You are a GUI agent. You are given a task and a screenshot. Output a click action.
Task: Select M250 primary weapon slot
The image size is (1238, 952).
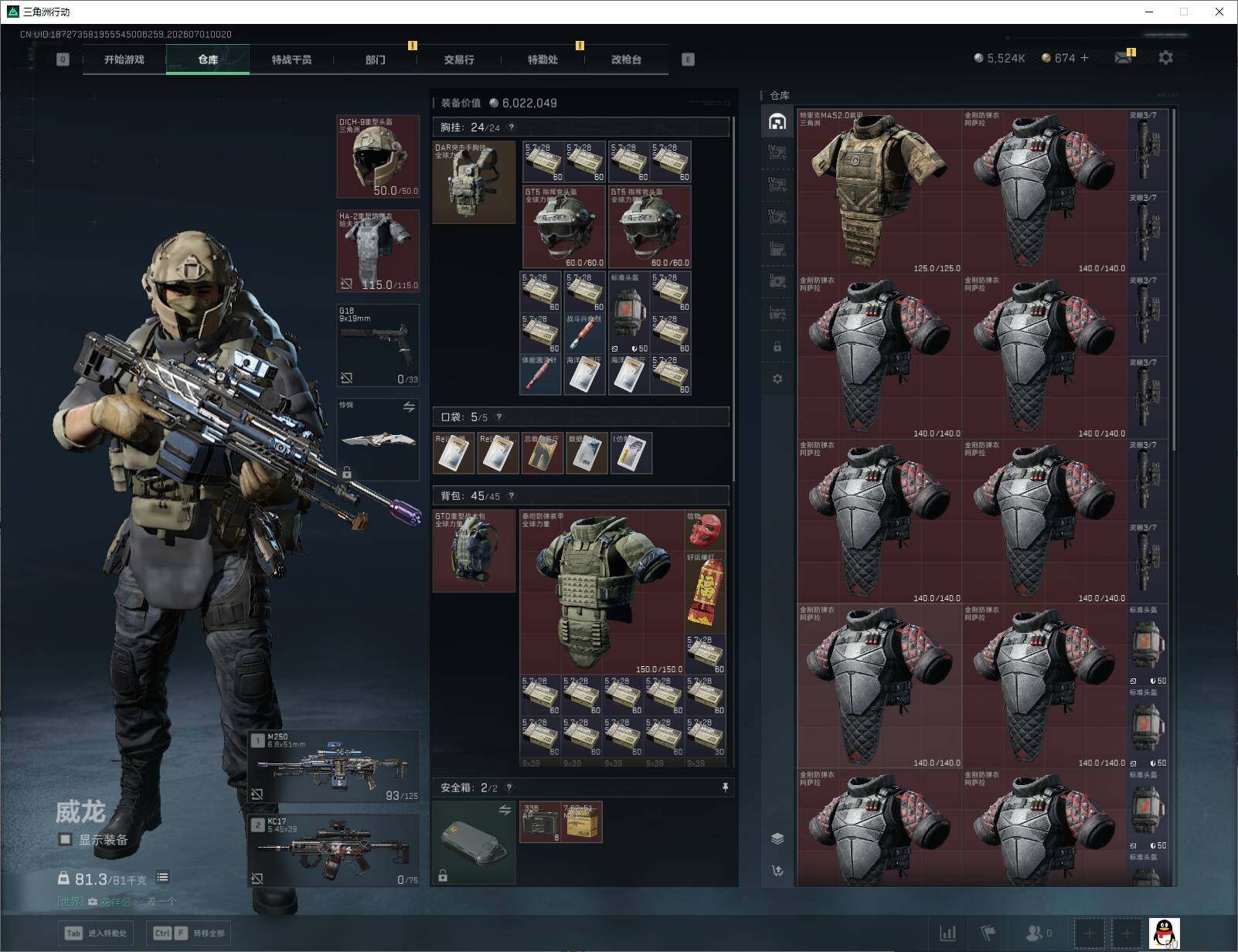coord(334,767)
